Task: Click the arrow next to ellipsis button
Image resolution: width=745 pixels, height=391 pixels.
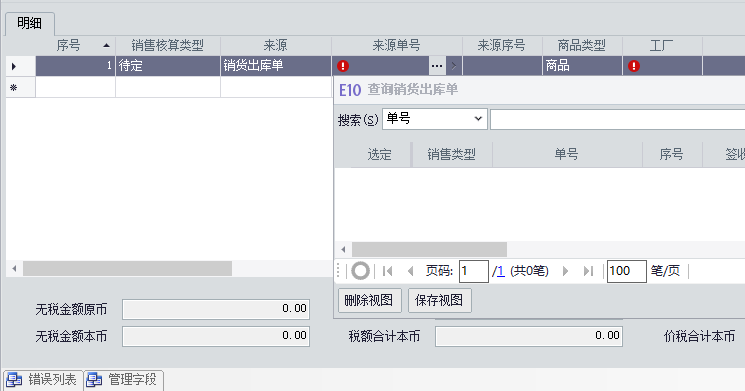Action: (454, 66)
